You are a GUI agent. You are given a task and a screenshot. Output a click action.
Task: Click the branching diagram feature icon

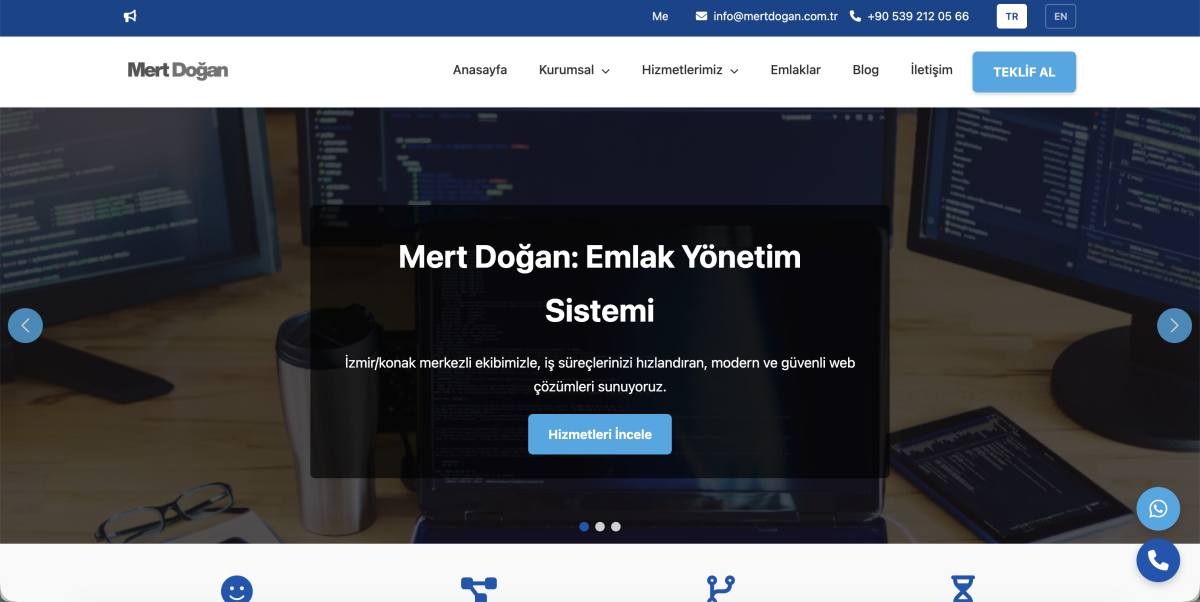tap(479, 587)
